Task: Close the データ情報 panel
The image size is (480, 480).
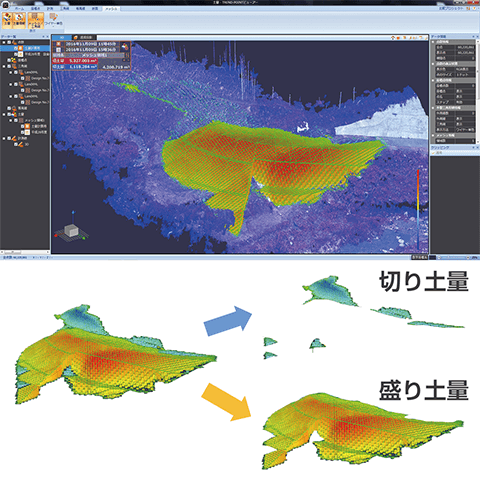Action: [x=477, y=37]
